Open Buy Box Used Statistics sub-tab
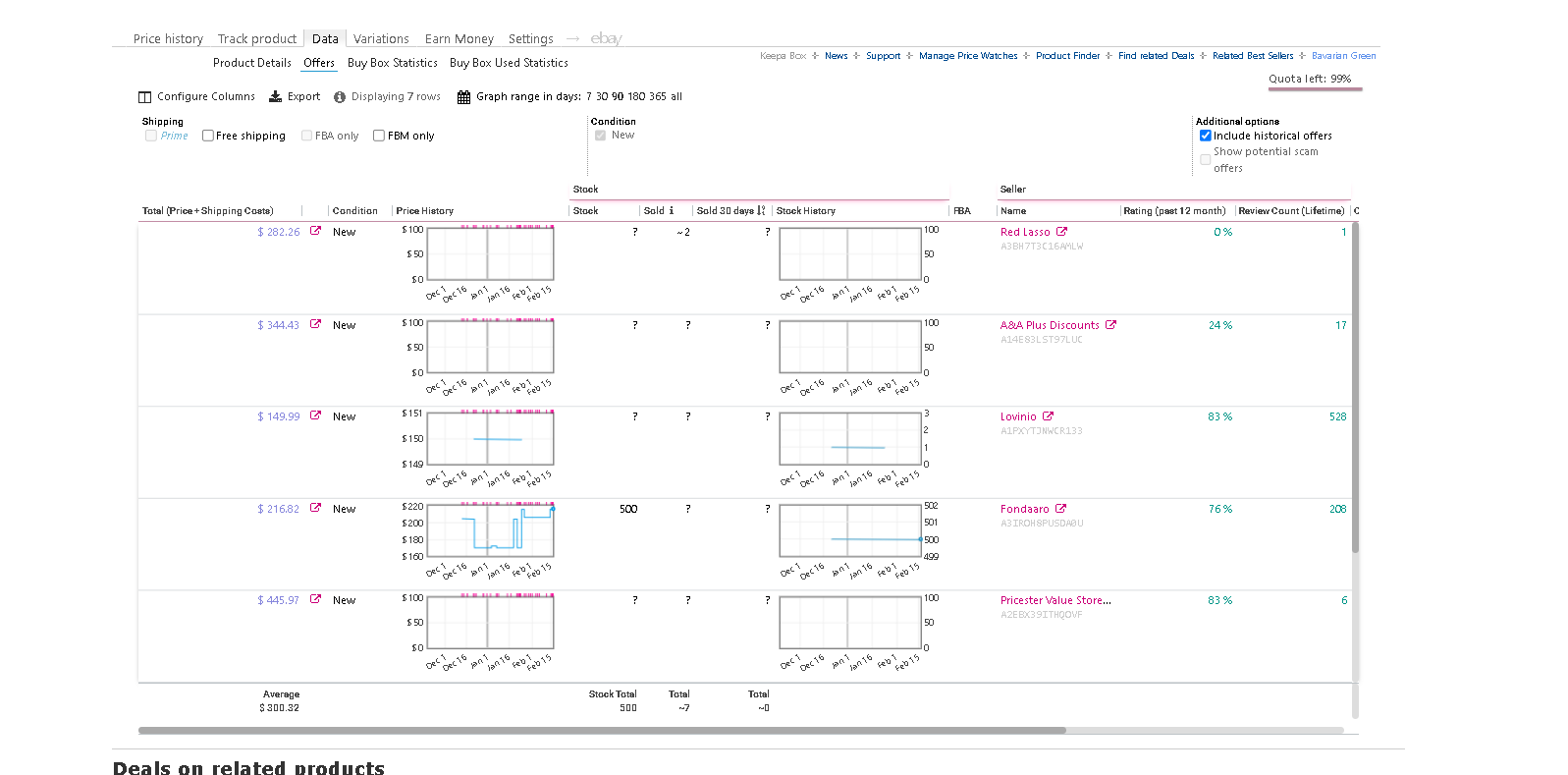Screen dimensions: 1568x775 coord(509,63)
